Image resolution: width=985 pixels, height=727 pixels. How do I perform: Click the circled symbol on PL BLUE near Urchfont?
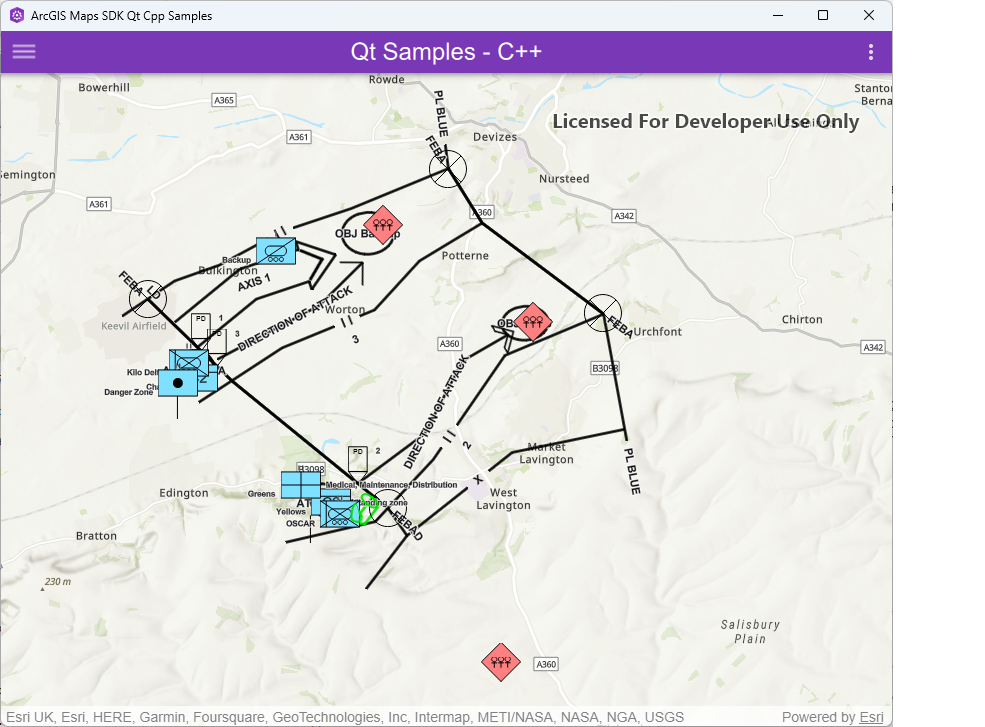602,312
